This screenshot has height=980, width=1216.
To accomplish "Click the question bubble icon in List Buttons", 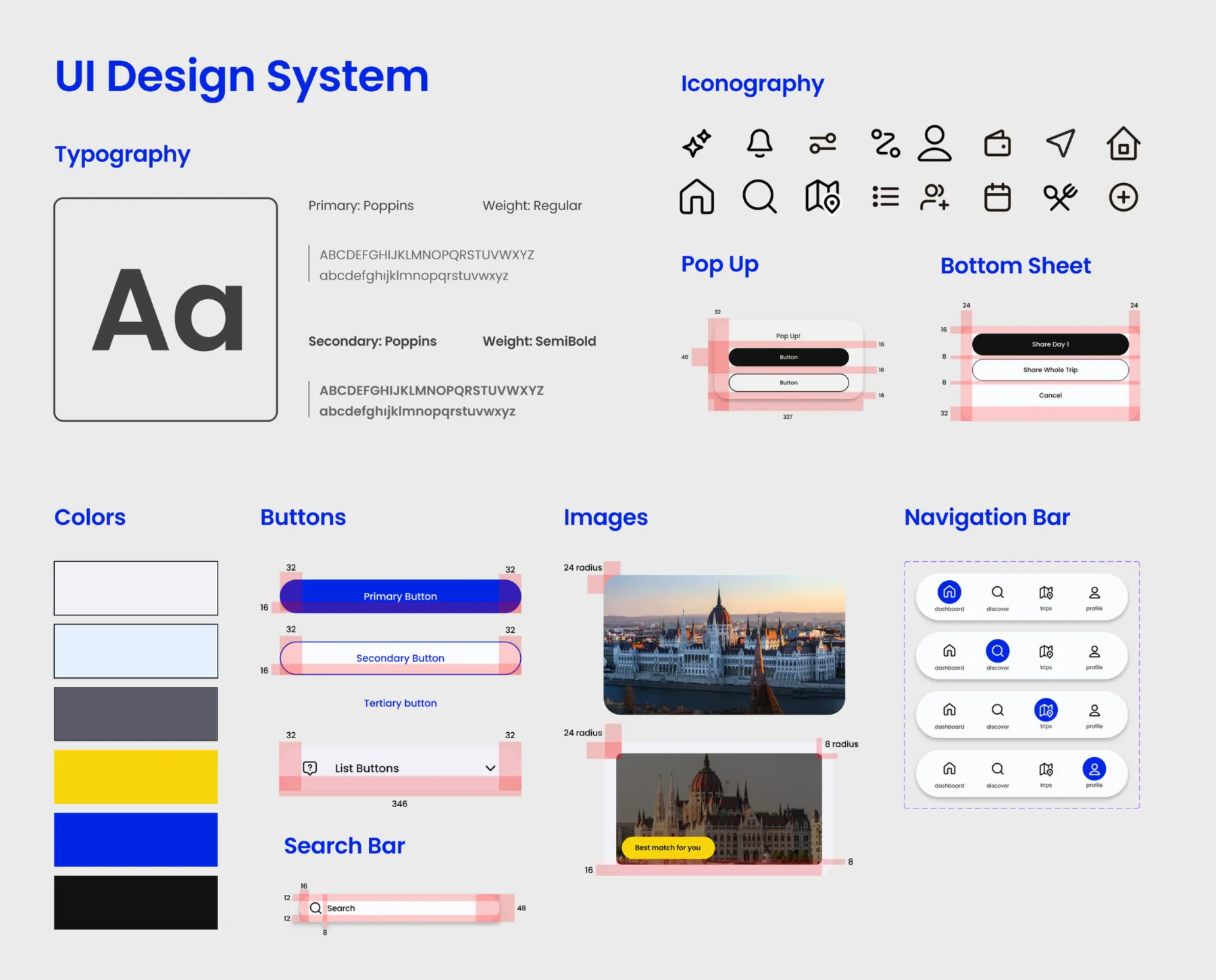I will coord(310,768).
